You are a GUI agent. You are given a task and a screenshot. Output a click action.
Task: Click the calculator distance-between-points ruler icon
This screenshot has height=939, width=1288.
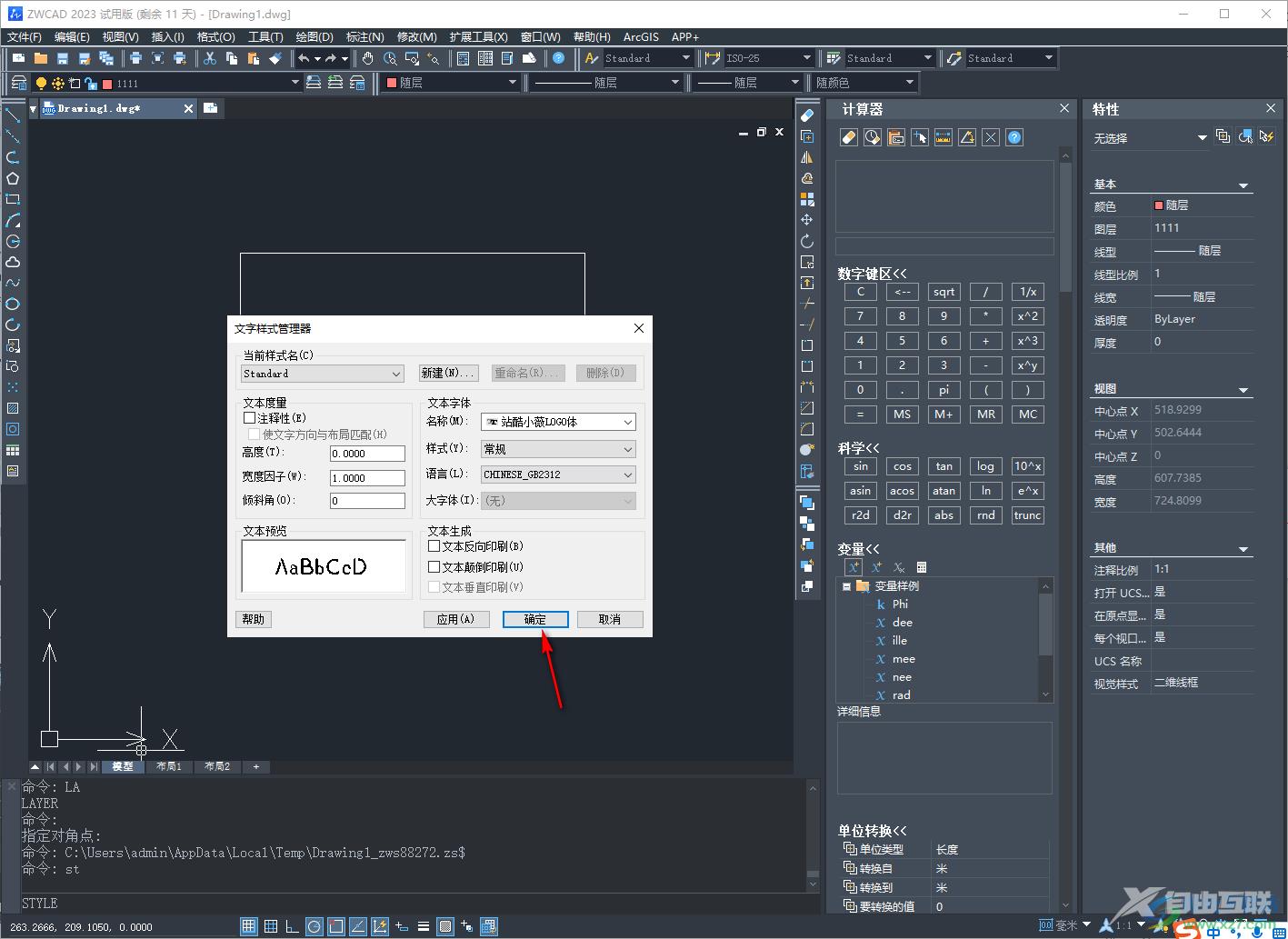(x=944, y=138)
